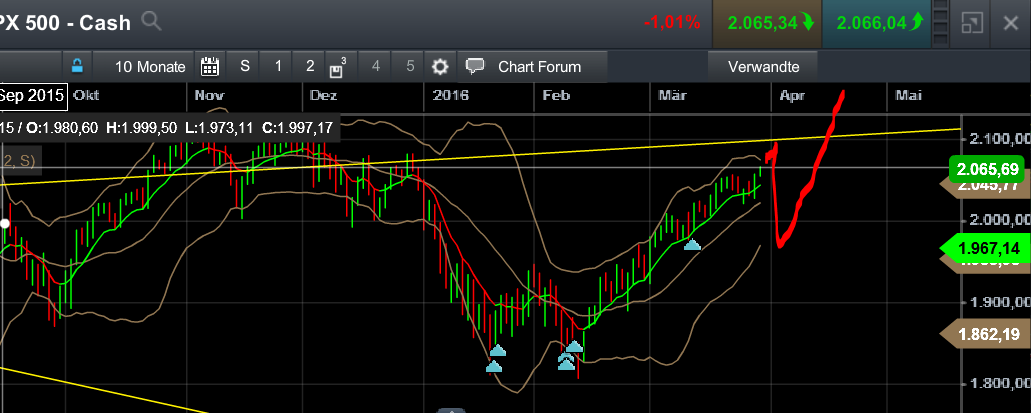The width and height of the screenshot is (1031, 413).
Task: Open the instrument search magnifier
Action: [152, 22]
